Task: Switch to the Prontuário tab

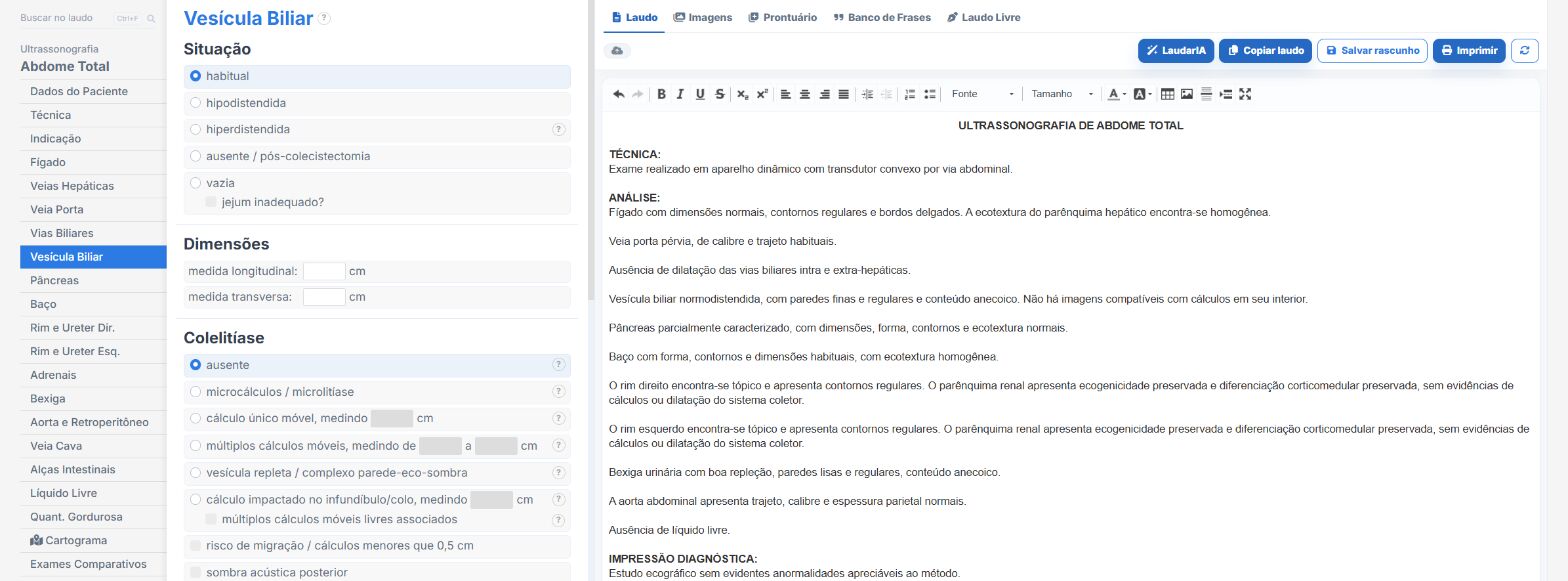Action: 783,17
